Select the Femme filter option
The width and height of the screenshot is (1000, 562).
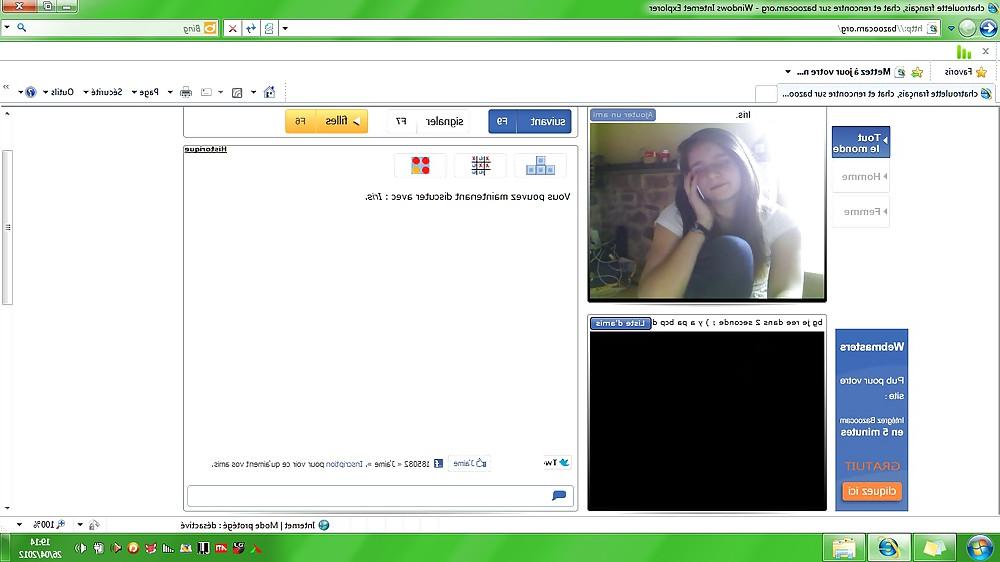[860, 212]
